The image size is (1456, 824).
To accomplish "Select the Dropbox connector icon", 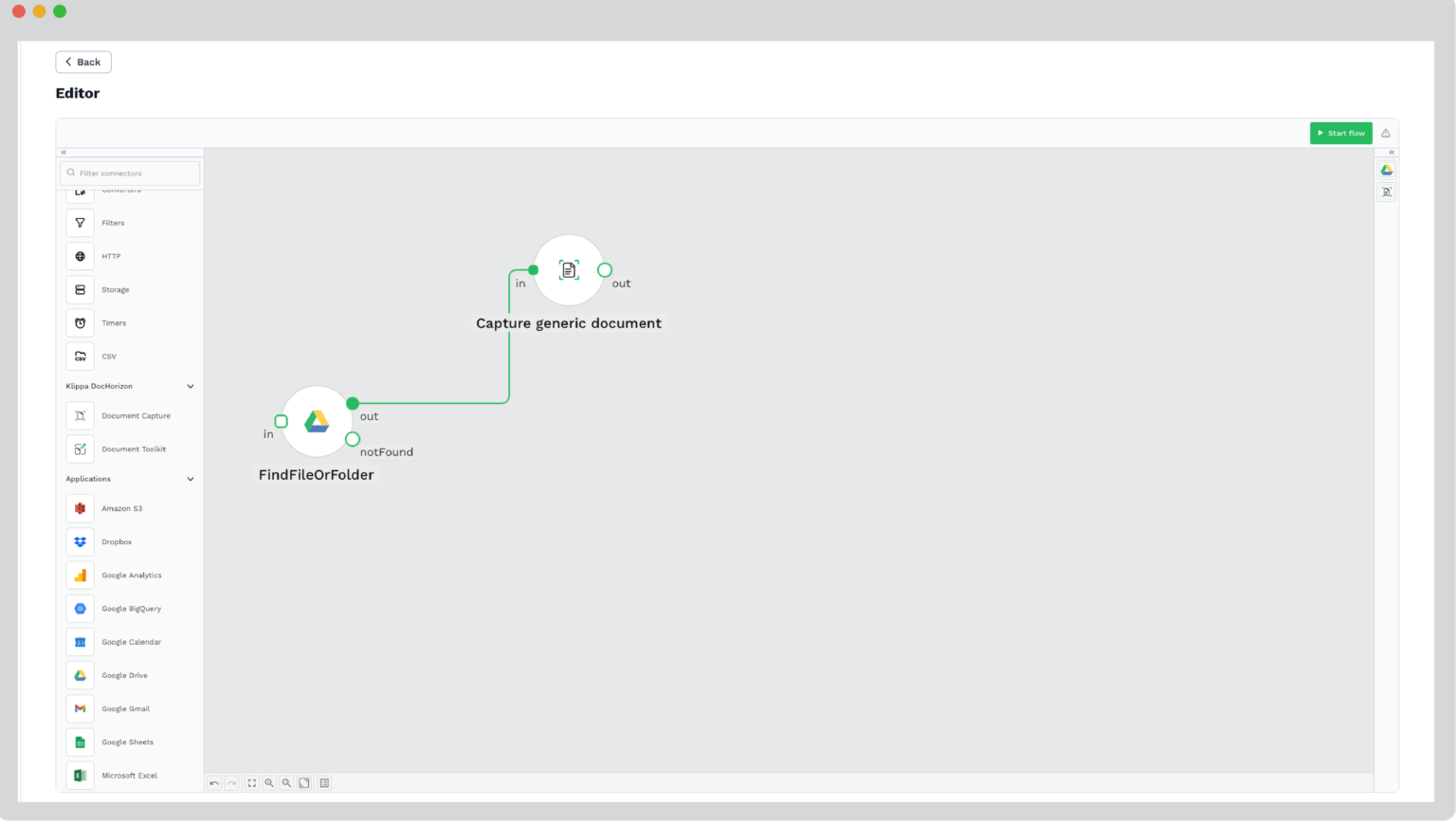I will (80, 541).
